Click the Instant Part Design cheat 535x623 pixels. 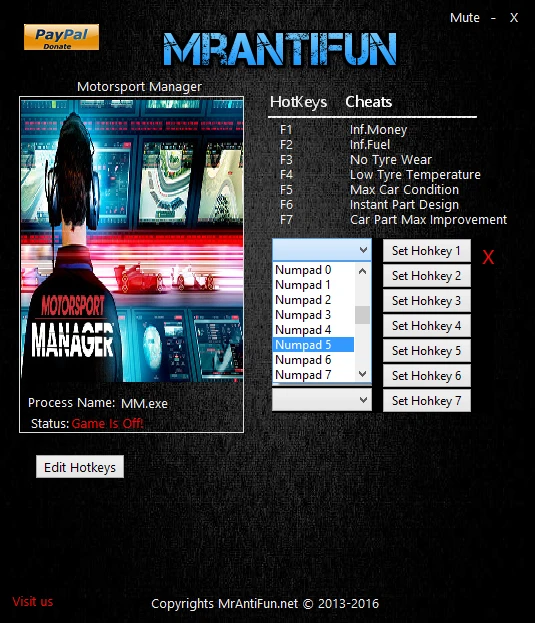pyautogui.click(x=404, y=205)
